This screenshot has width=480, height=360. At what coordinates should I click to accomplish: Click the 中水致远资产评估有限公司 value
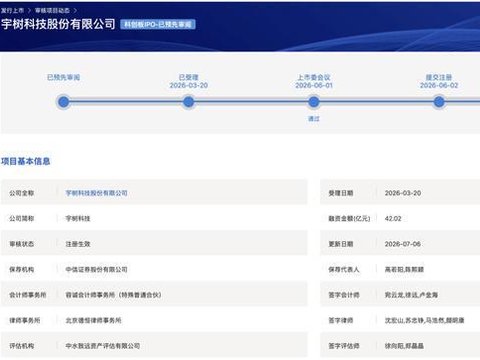[103, 346]
